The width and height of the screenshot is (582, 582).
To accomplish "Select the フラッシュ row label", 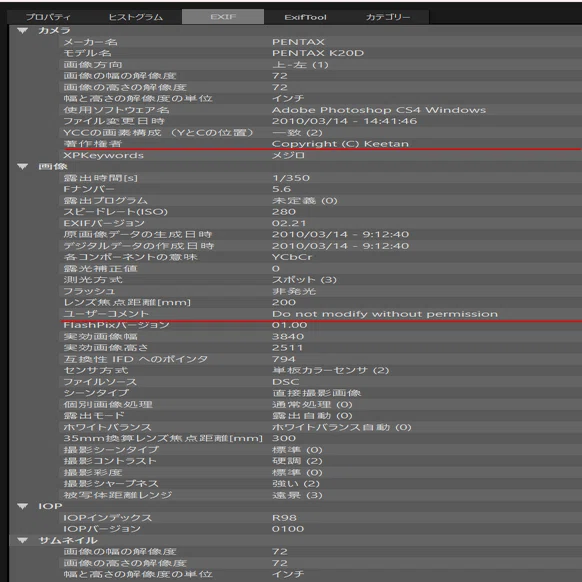I will click(x=89, y=291).
